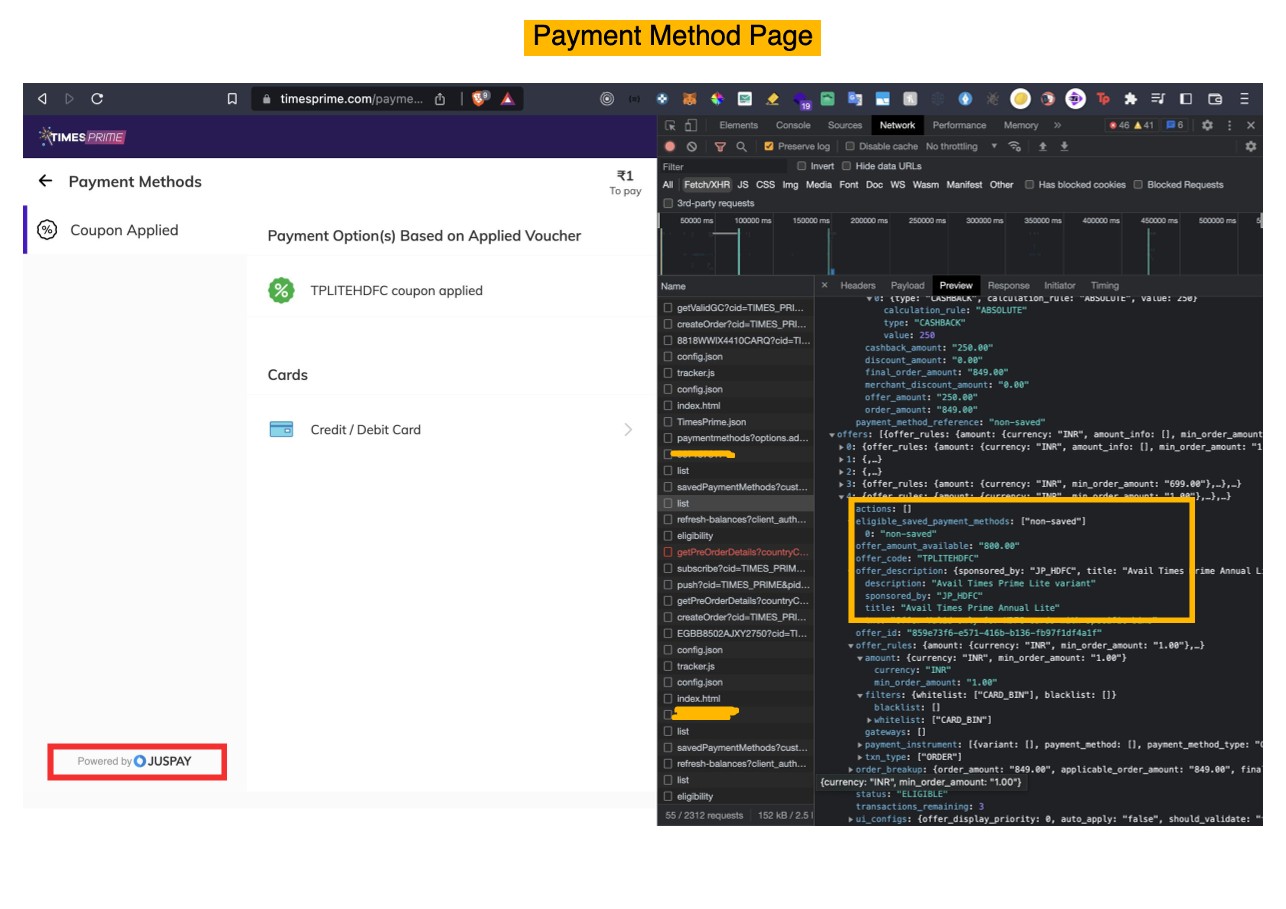The height and width of the screenshot is (909, 1286).
Task: Open network conditions wifi icon
Action: (1015, 146)
